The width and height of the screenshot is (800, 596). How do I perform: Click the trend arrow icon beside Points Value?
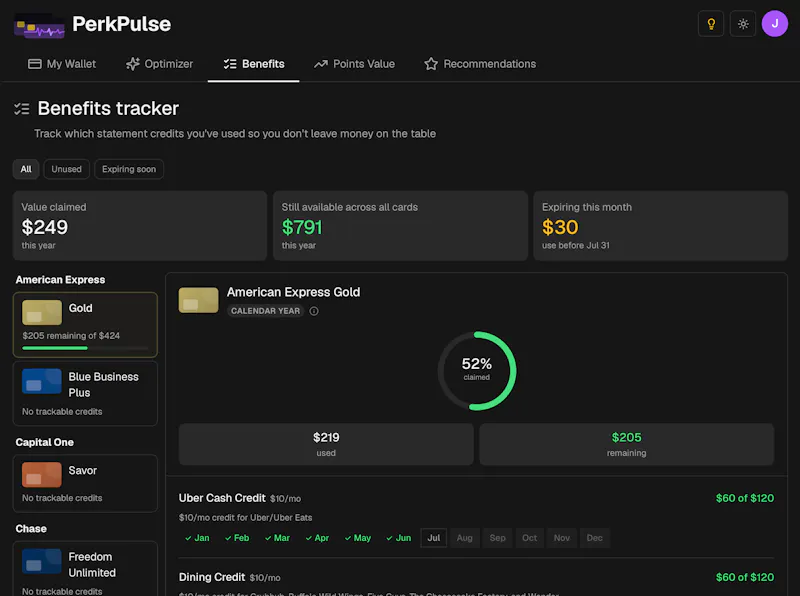tap(321, 64)
